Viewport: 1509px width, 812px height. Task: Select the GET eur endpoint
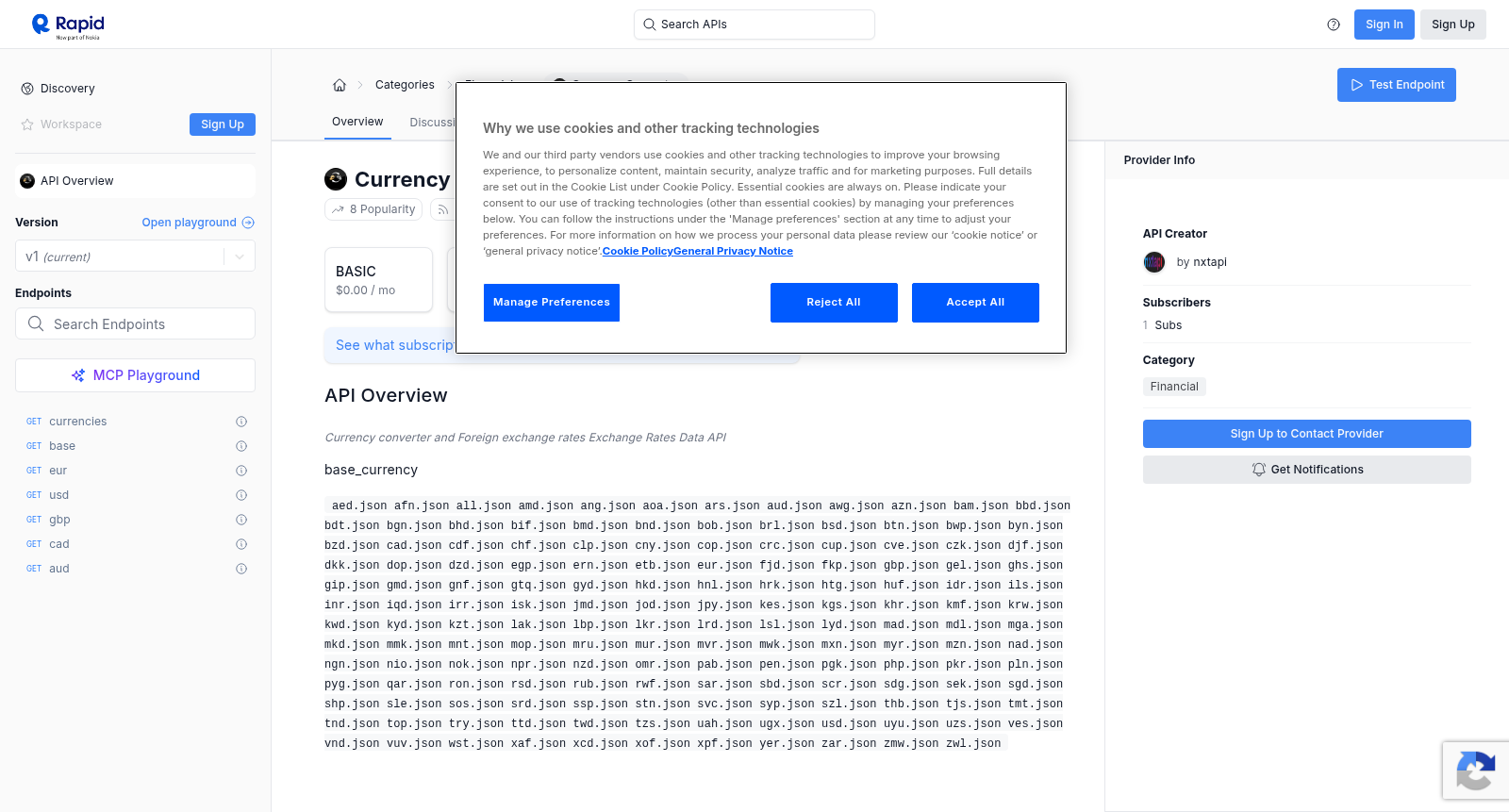pos(58,471)
